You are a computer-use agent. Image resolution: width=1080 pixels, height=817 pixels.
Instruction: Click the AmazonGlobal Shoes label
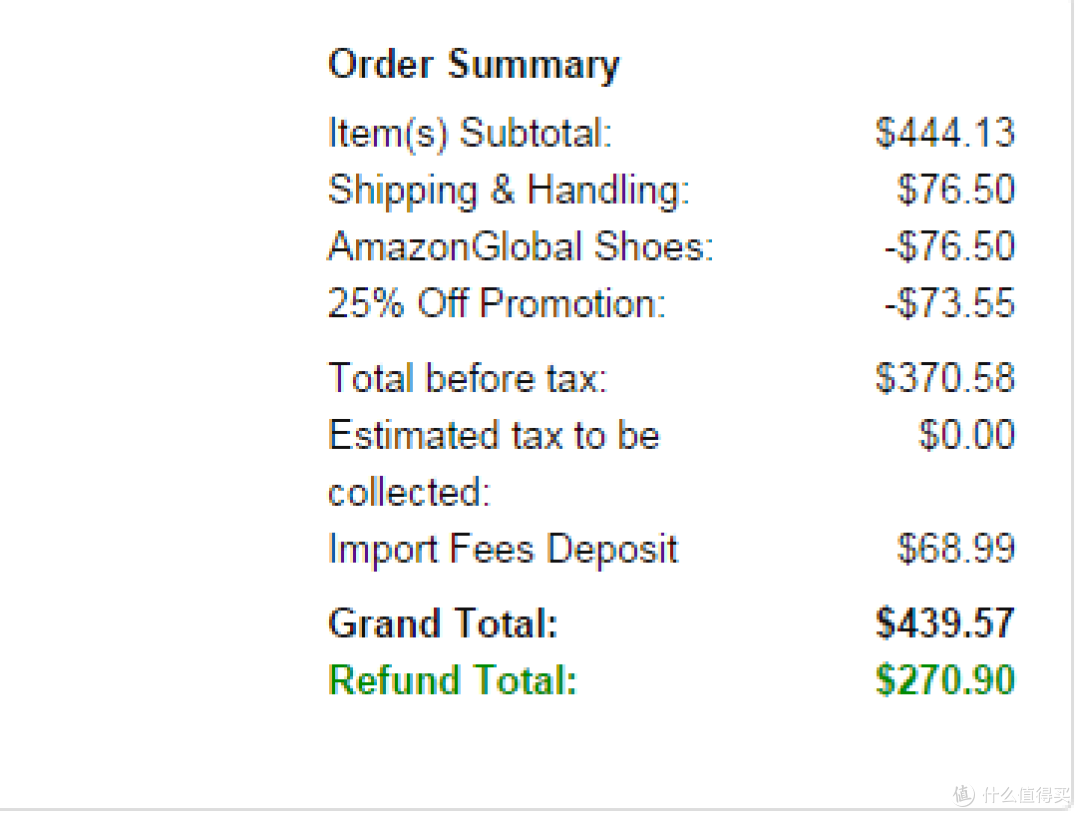click(x=520, y=246)
